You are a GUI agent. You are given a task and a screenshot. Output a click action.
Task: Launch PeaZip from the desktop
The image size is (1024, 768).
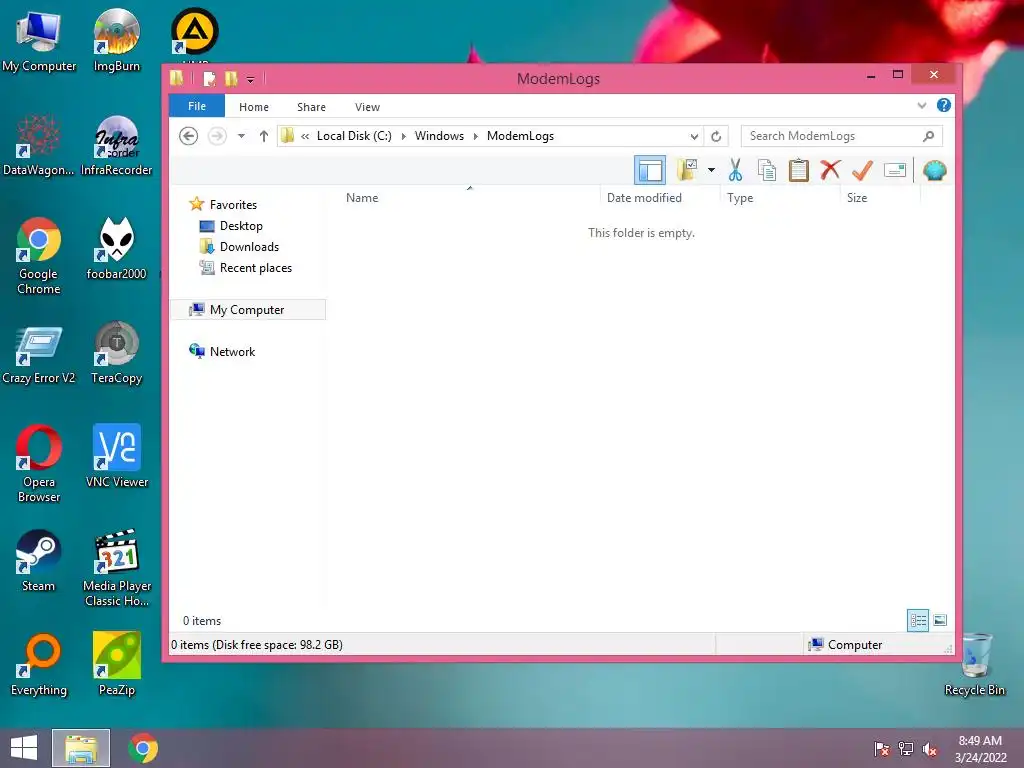pyautogui.click(x=116, y=664)
